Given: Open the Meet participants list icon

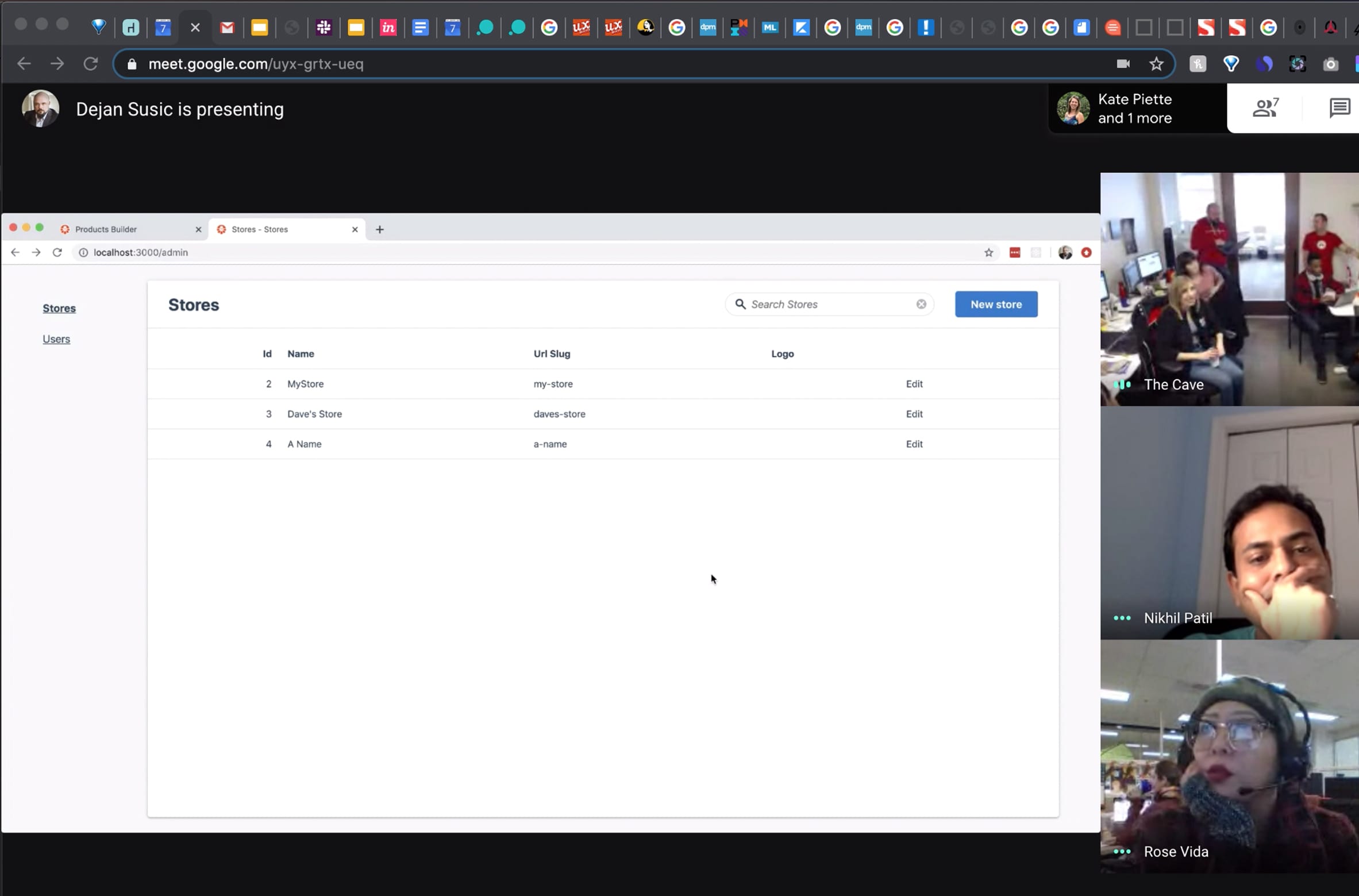Looking at the screenshot, I should click(x=1265, y=108).
